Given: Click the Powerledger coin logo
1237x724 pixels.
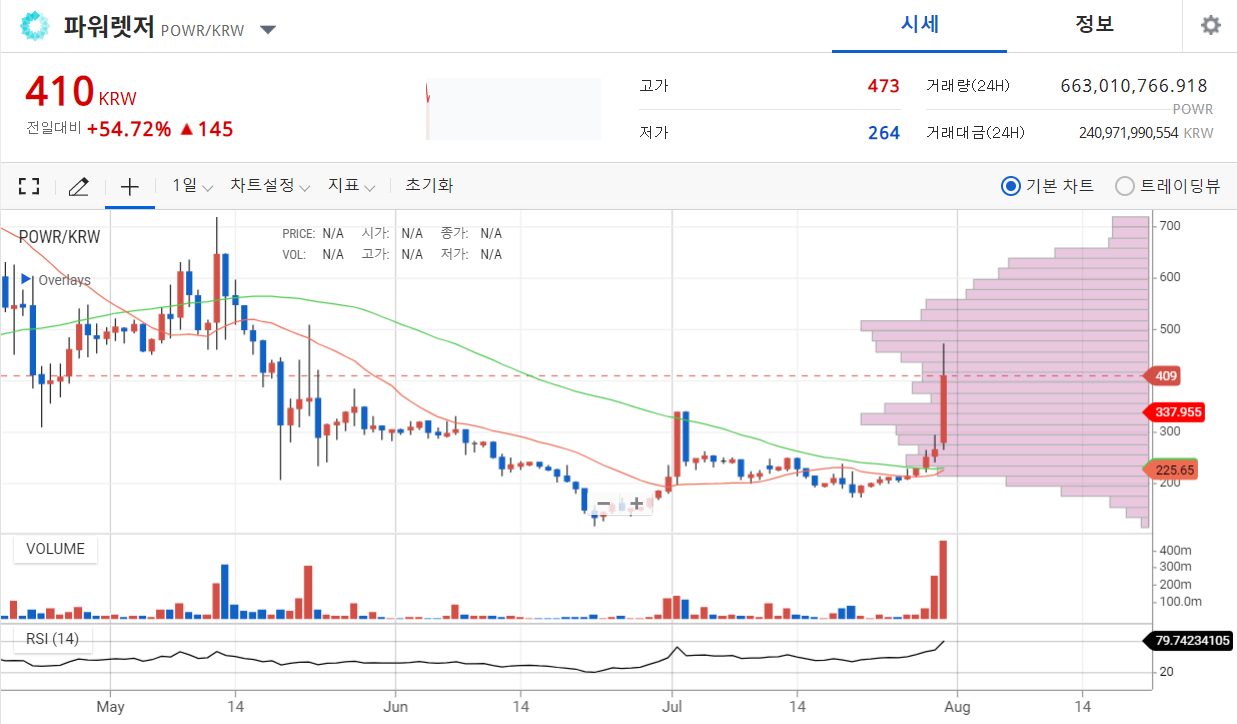Looking at the screenshot, I should pos(35,26).
